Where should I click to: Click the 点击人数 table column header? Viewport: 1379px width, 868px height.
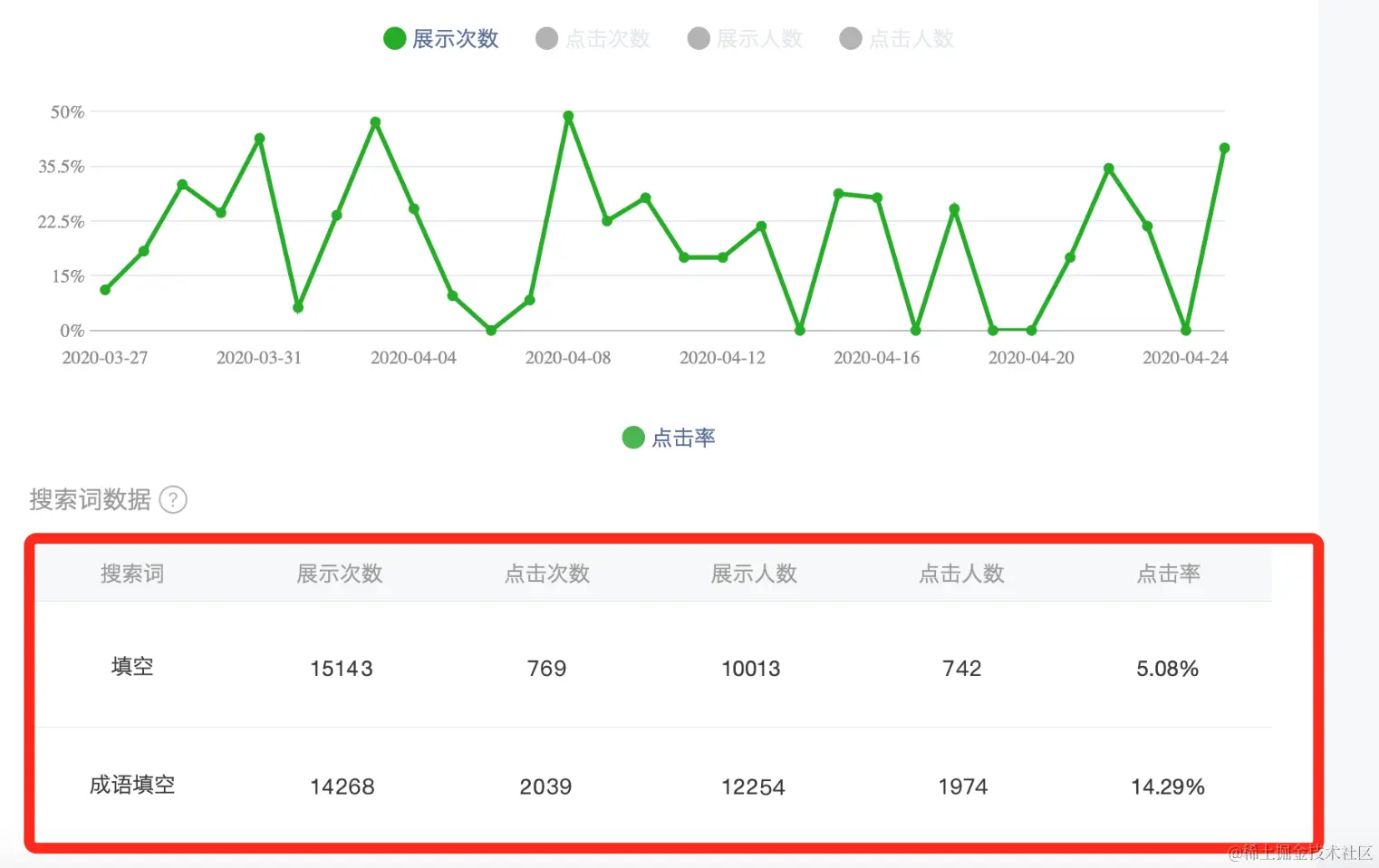click(x=961, y=574)
